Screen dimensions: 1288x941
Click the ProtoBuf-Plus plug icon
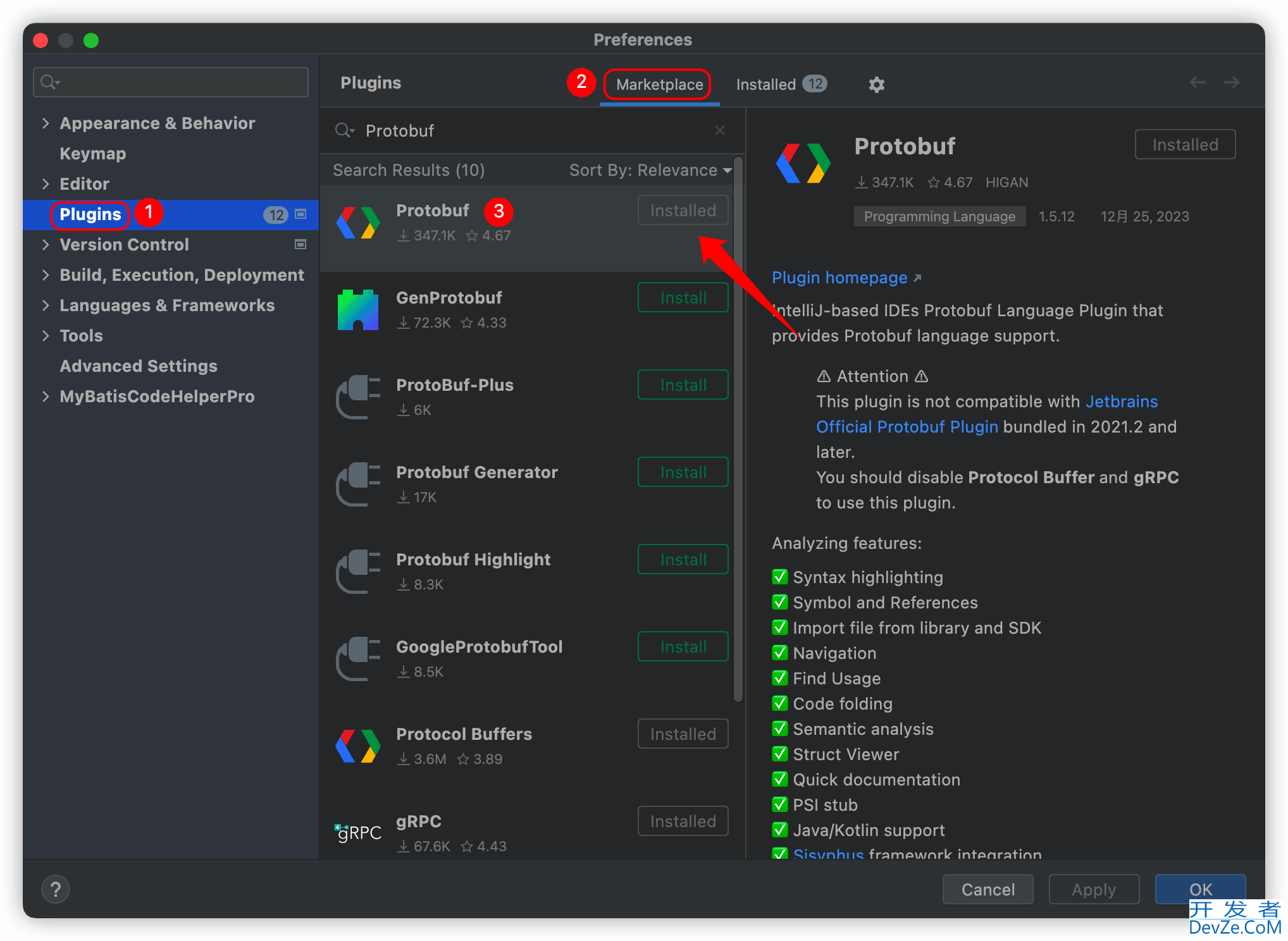pyautogui.click(x=358, y=397)
